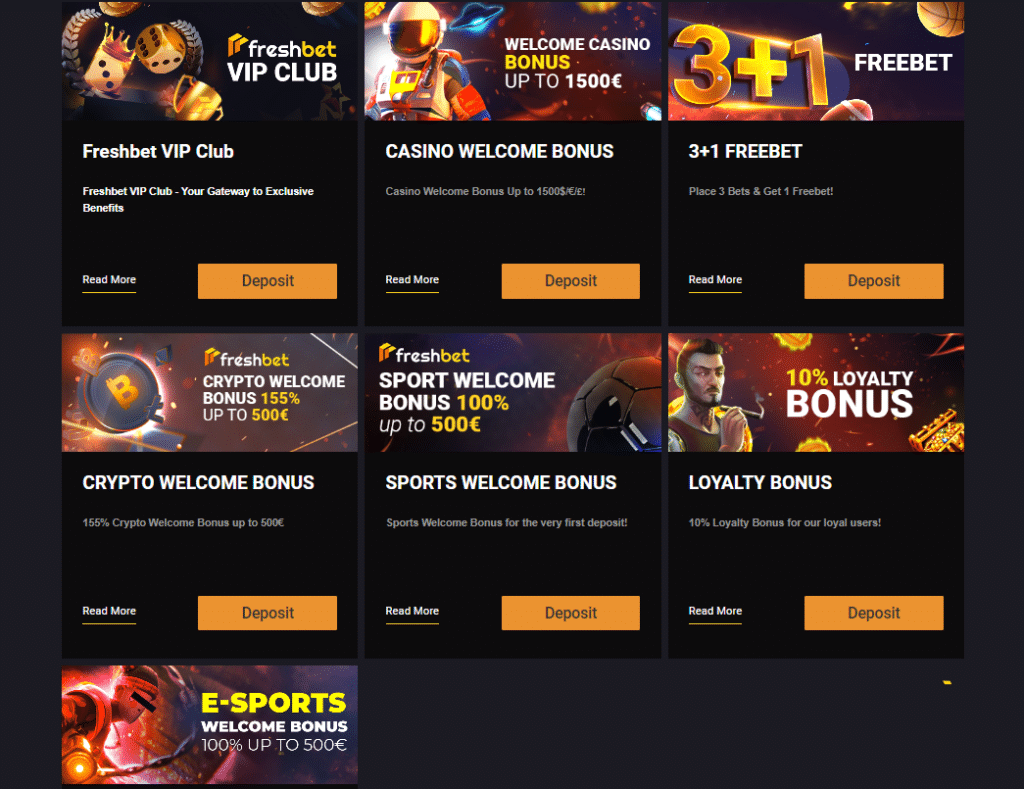Click Read More under Sports Welcome Bonus
Image resolution: width=1024 pixels, height=789 pixels.
point(412,611)
